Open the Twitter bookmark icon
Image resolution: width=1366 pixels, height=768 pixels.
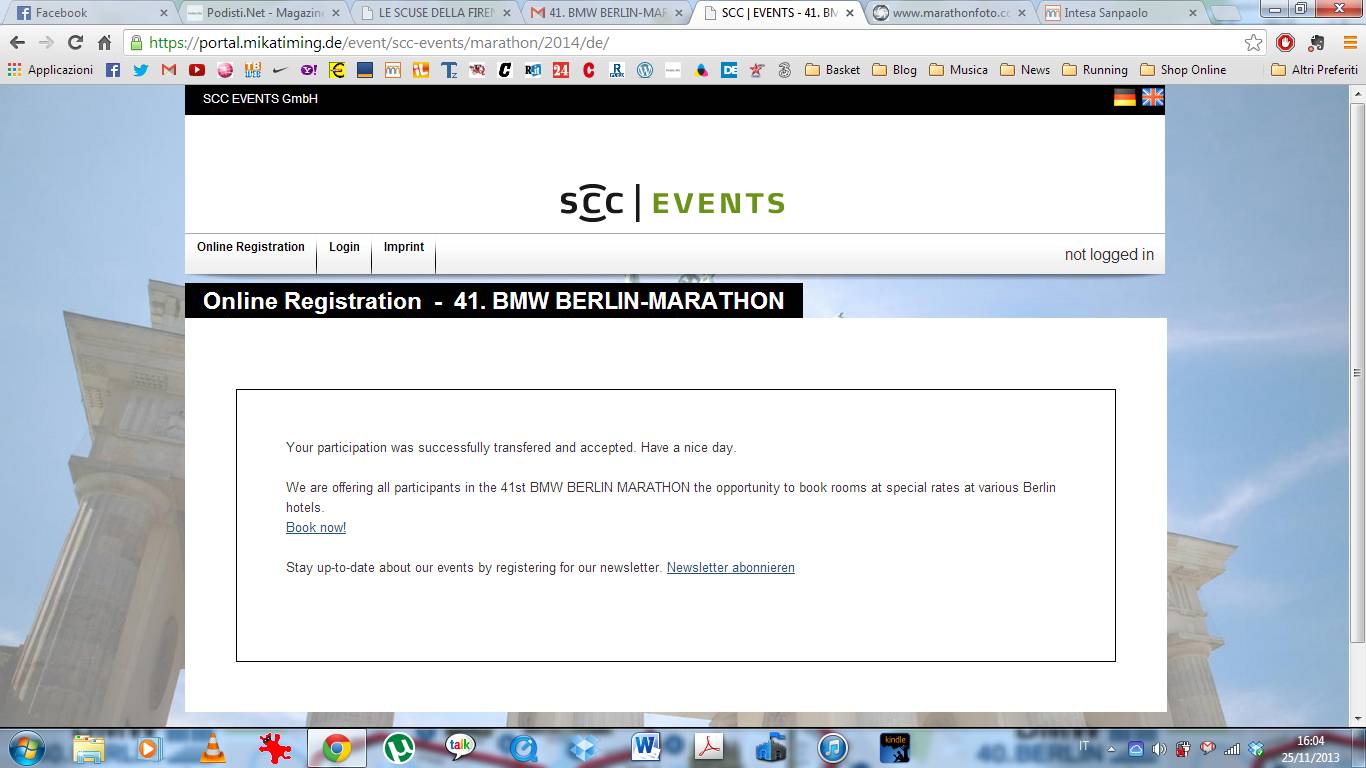pyautogui.click(x=140, y=70)
